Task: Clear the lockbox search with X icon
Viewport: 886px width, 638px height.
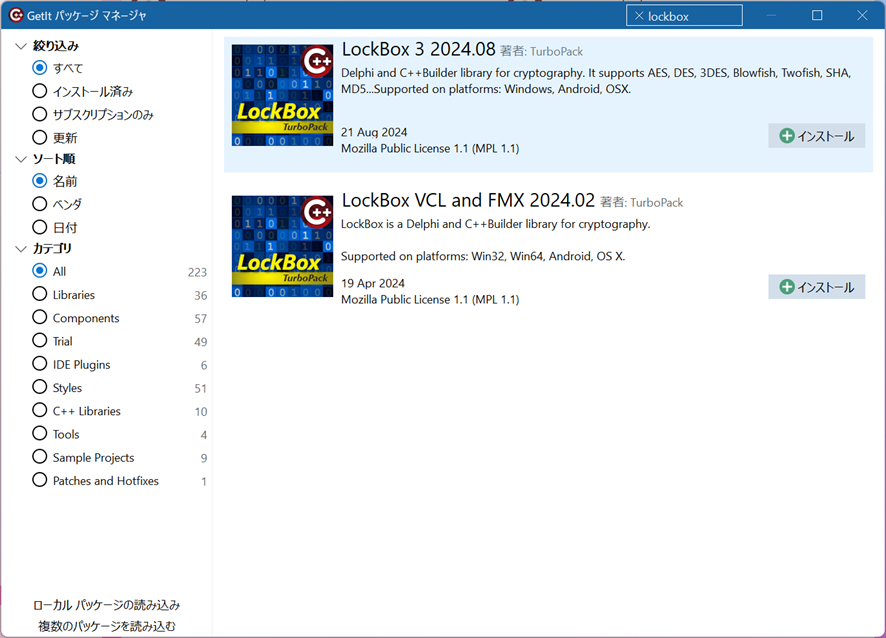Action: pos(639,16)
